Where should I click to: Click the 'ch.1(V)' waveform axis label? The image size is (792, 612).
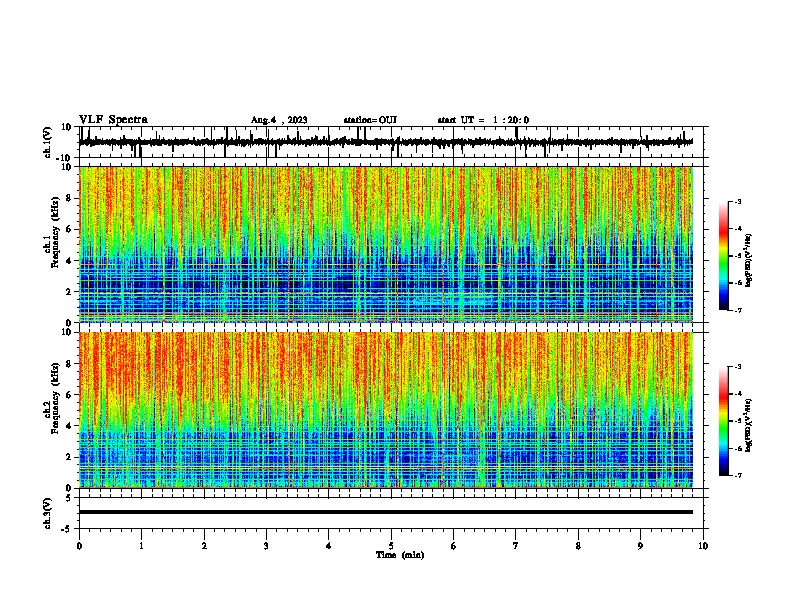pyautogui.click(x=48, y=142)
